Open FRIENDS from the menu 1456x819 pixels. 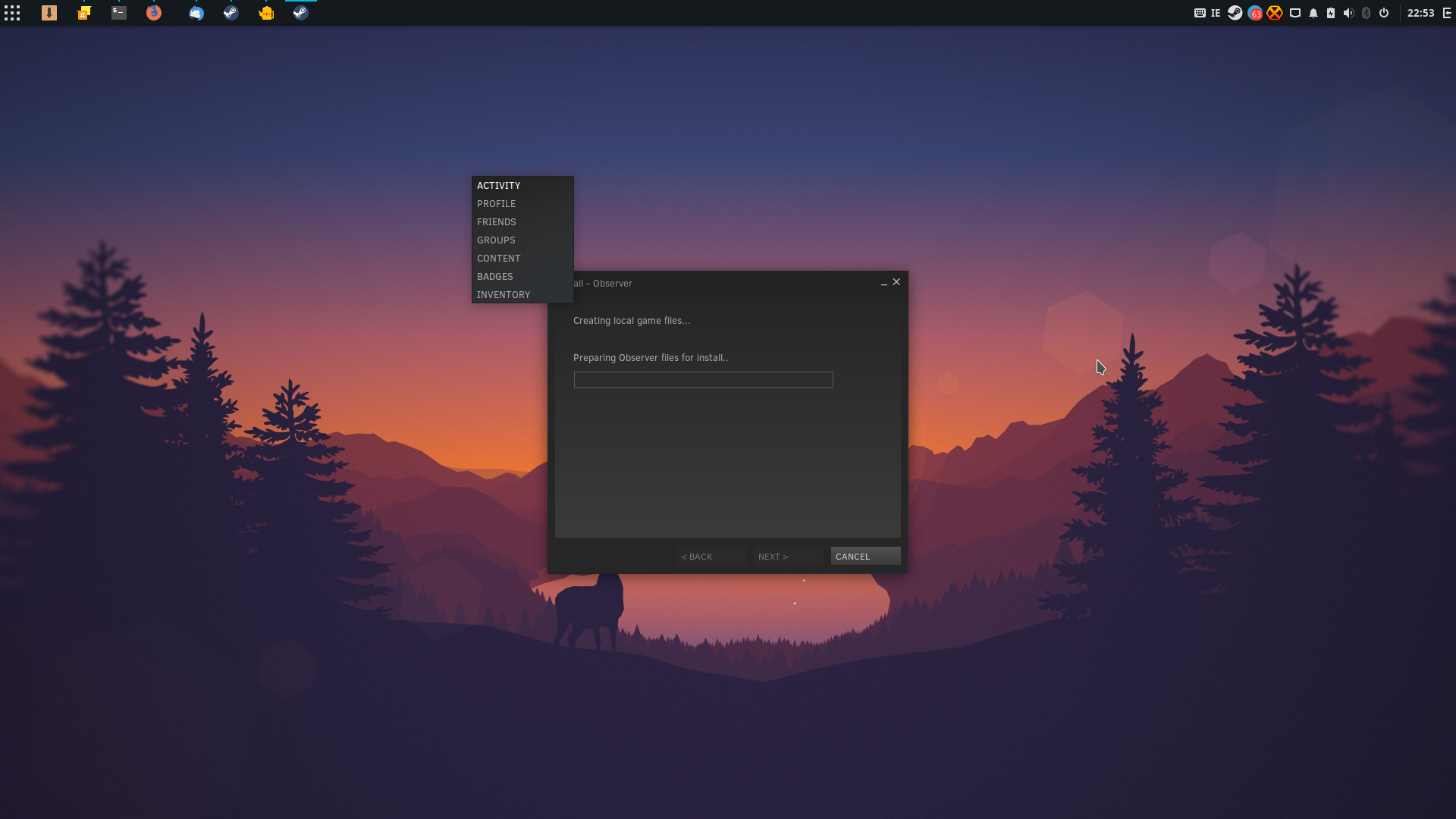point(522,222)
